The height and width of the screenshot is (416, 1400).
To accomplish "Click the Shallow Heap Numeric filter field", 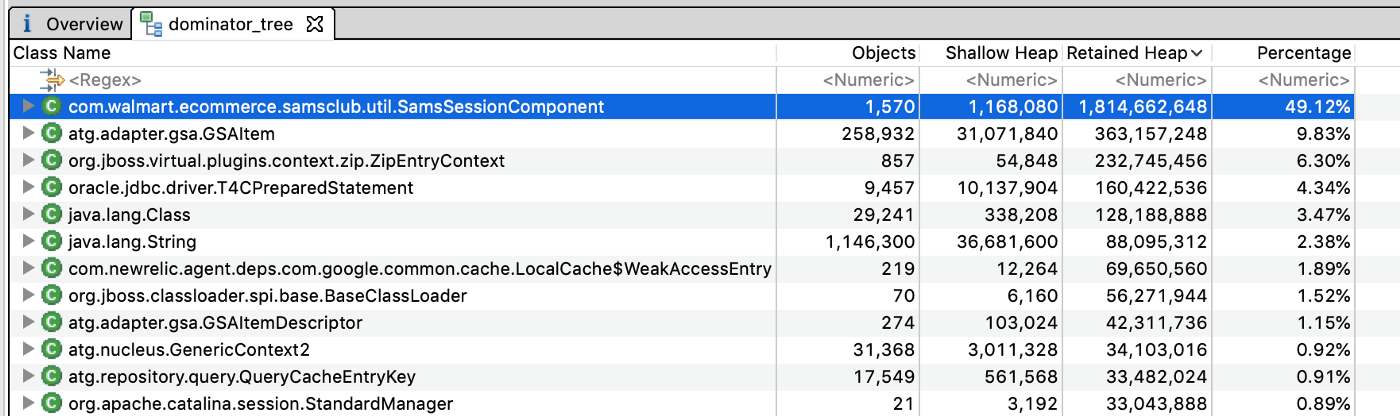I will point(1010,80).
